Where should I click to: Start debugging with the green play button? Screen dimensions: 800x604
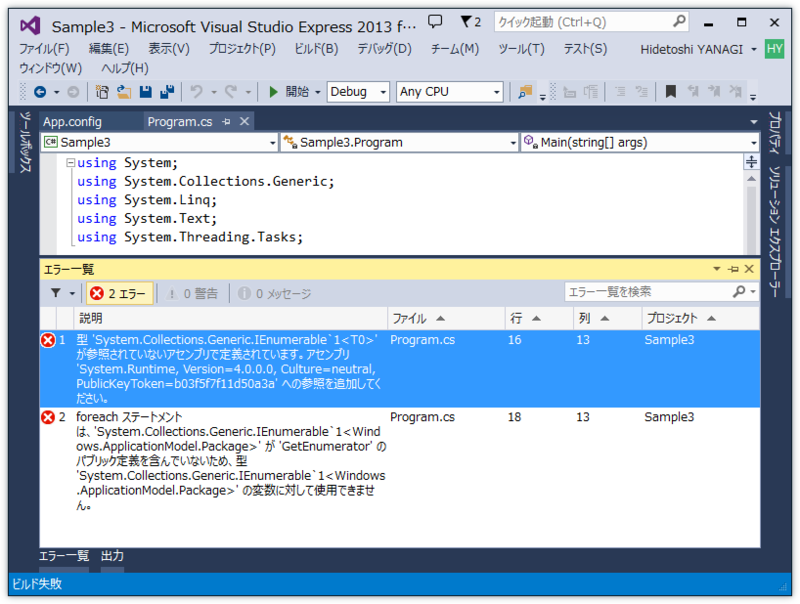click(x=273, y=92)
